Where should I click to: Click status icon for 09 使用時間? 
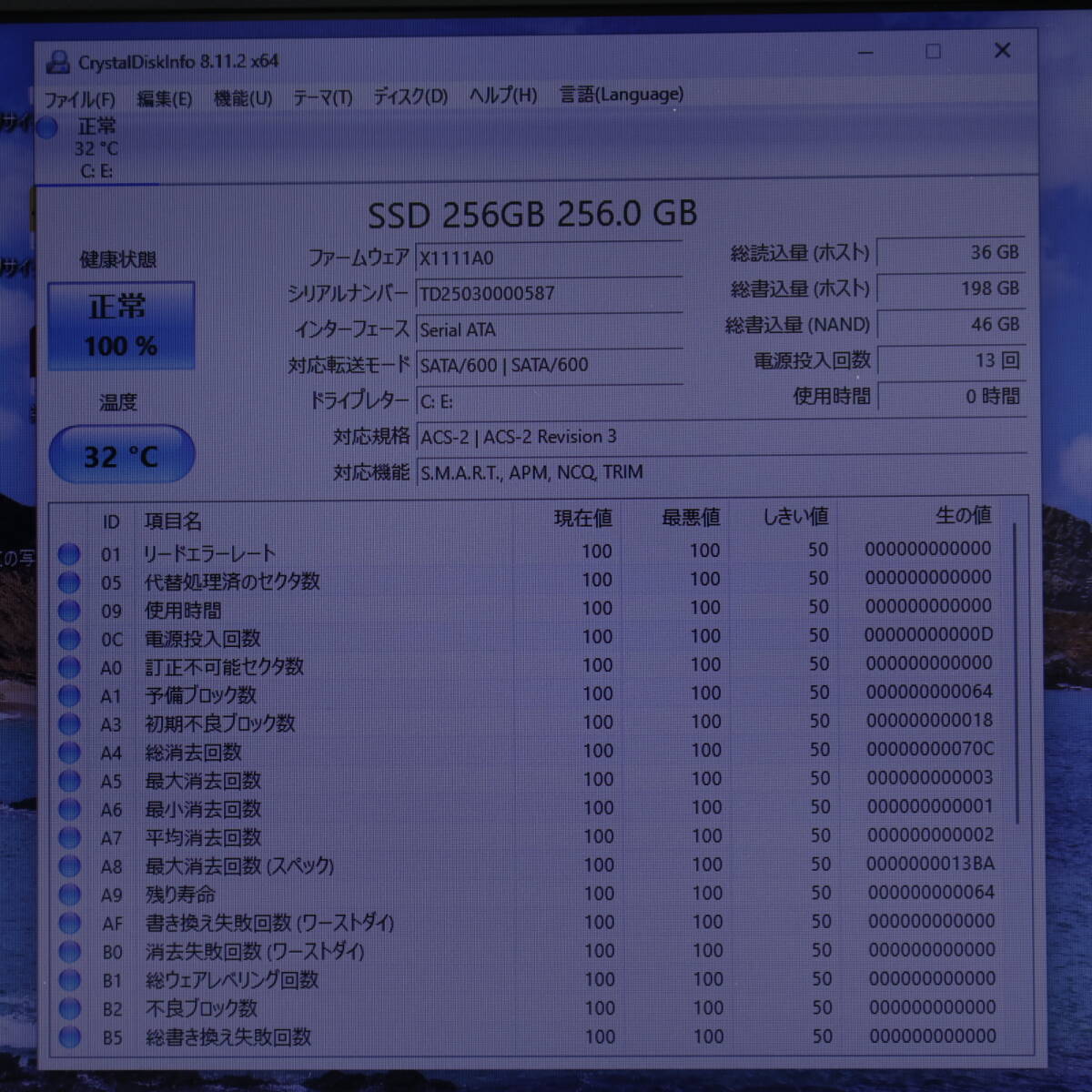pos(69,611)
